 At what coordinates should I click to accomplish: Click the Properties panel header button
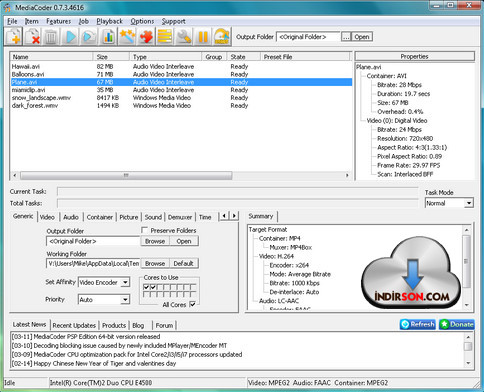tap(415, 56)
